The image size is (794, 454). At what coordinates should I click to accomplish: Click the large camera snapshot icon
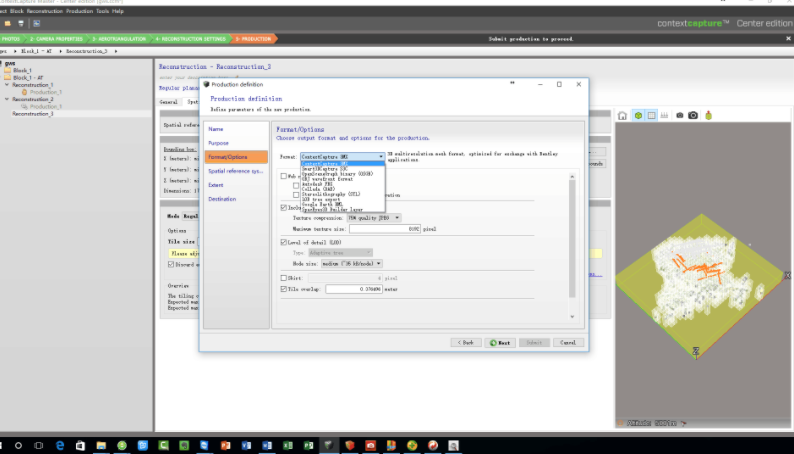point(693,115)
